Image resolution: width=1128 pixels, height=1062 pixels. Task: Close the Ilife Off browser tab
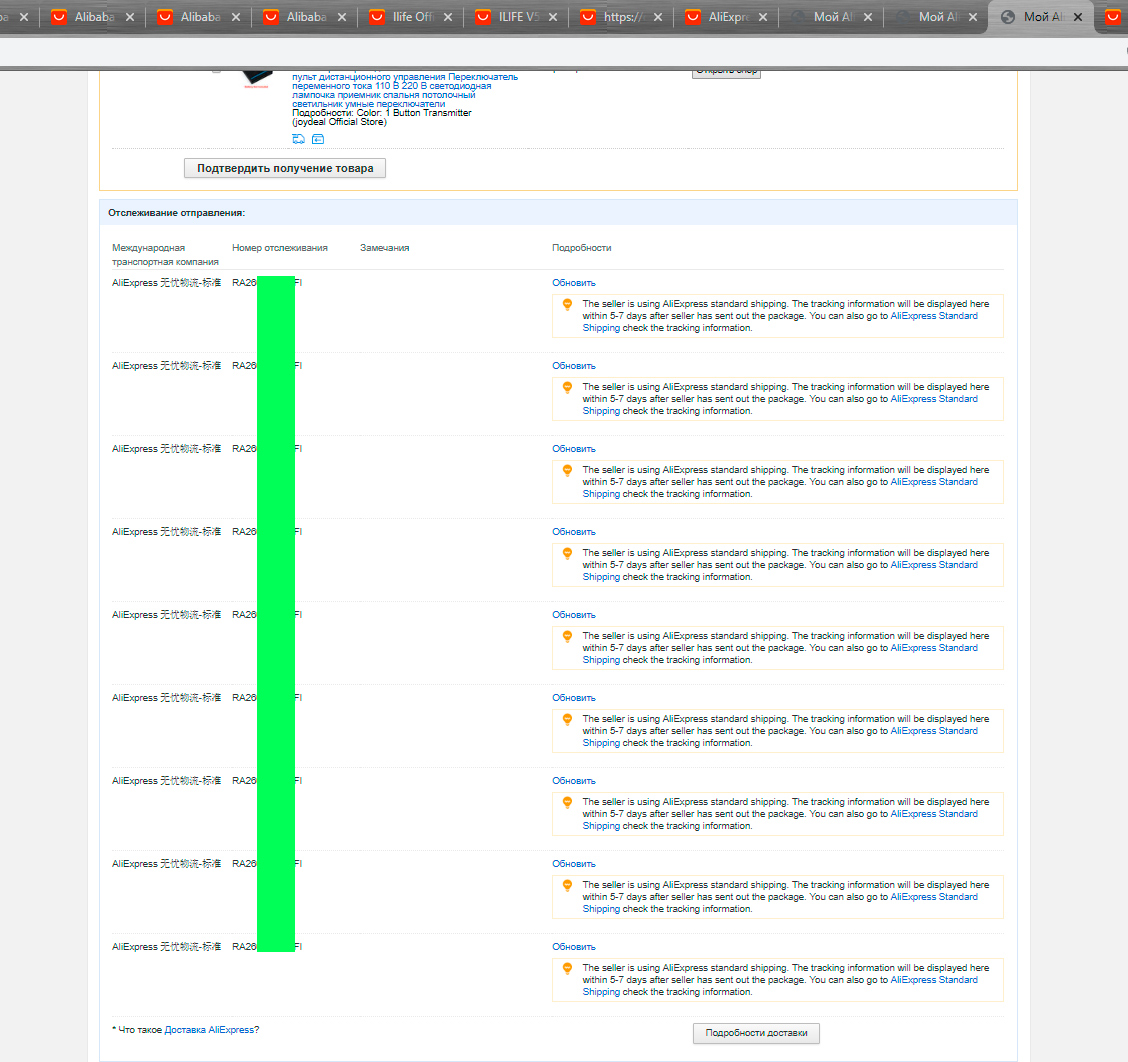click(447, 17)
